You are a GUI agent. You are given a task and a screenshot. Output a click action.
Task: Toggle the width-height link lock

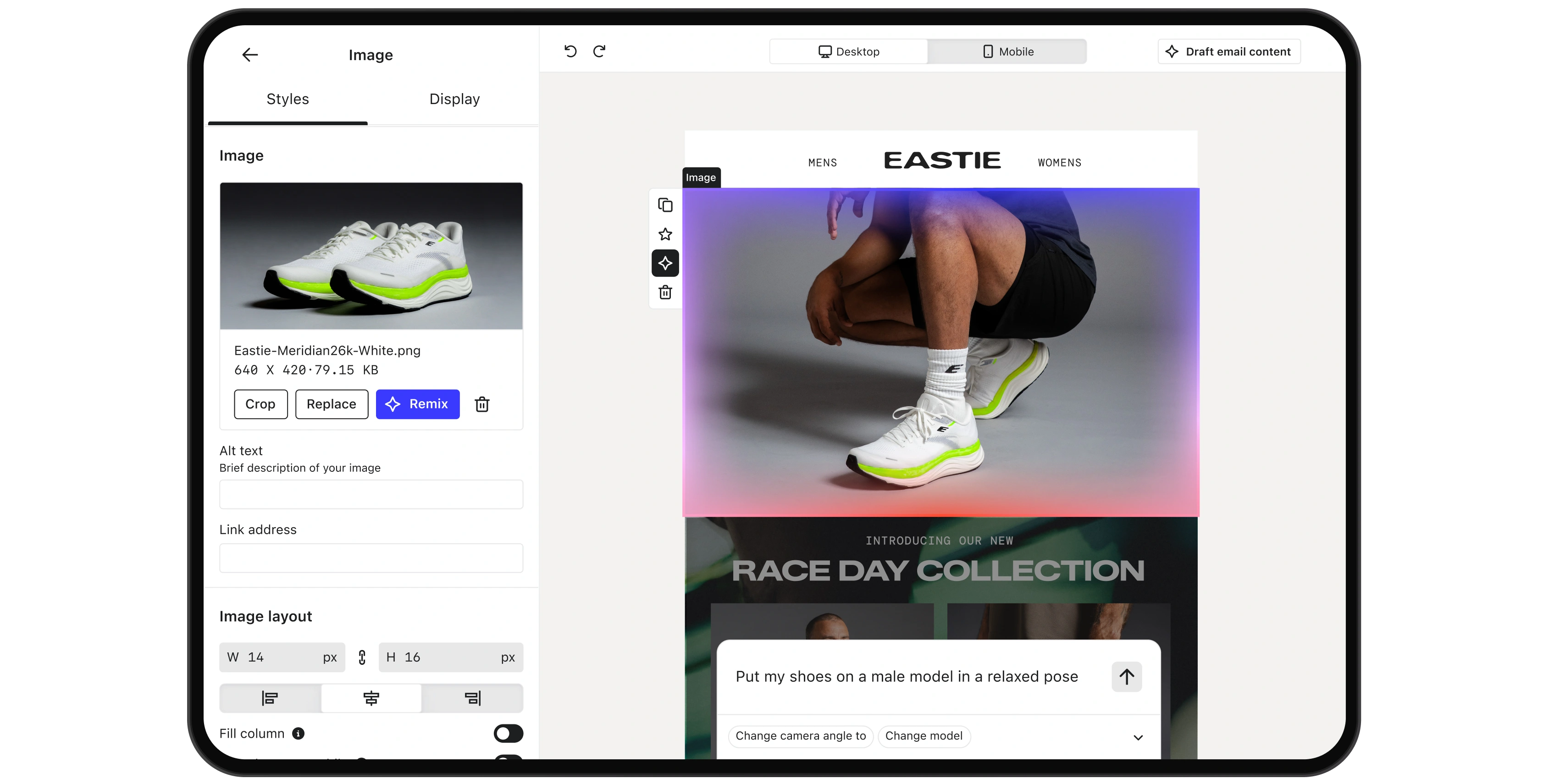coord(362,657)
